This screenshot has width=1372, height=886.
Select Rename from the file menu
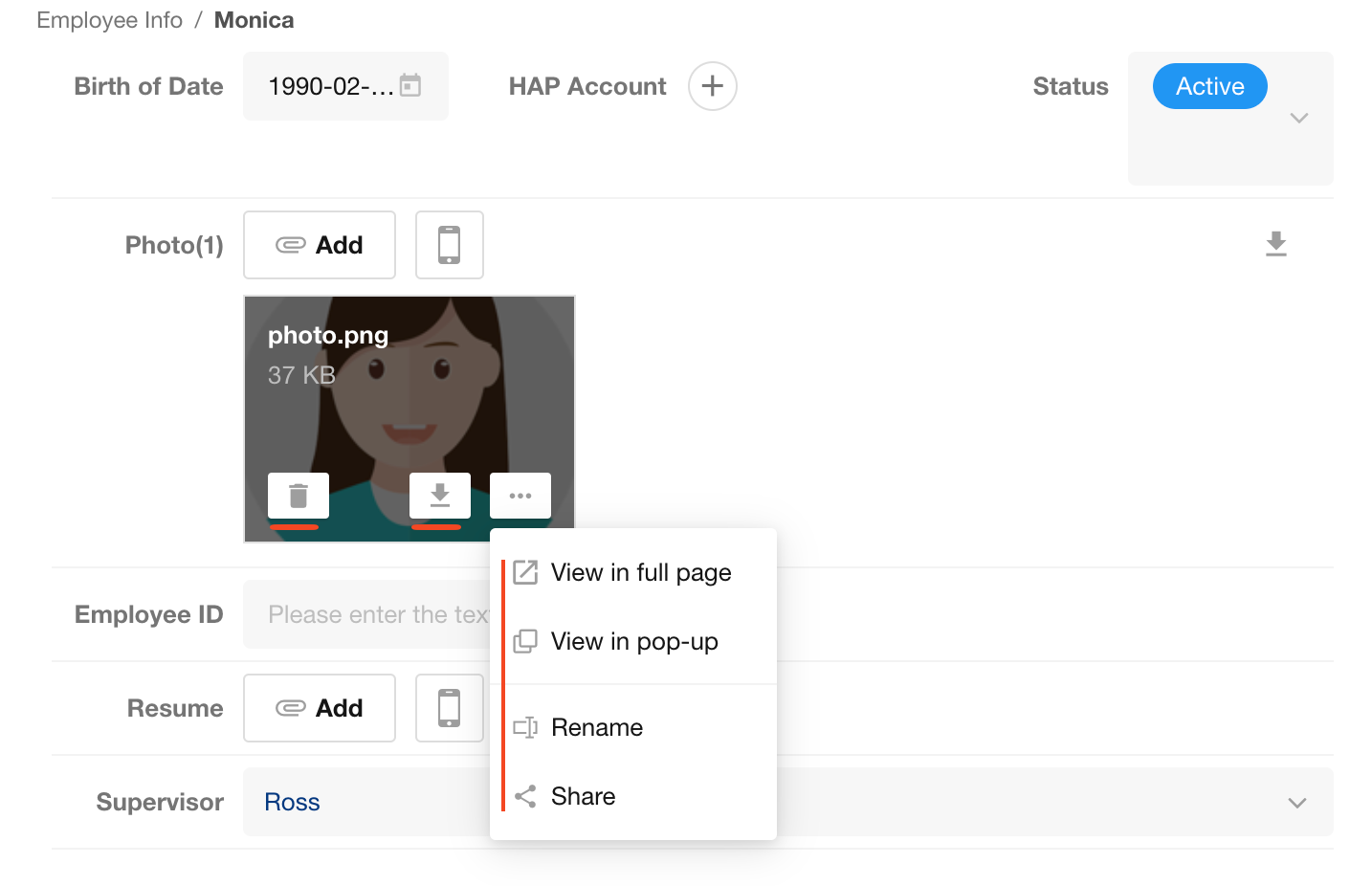(x=633, y=727)
